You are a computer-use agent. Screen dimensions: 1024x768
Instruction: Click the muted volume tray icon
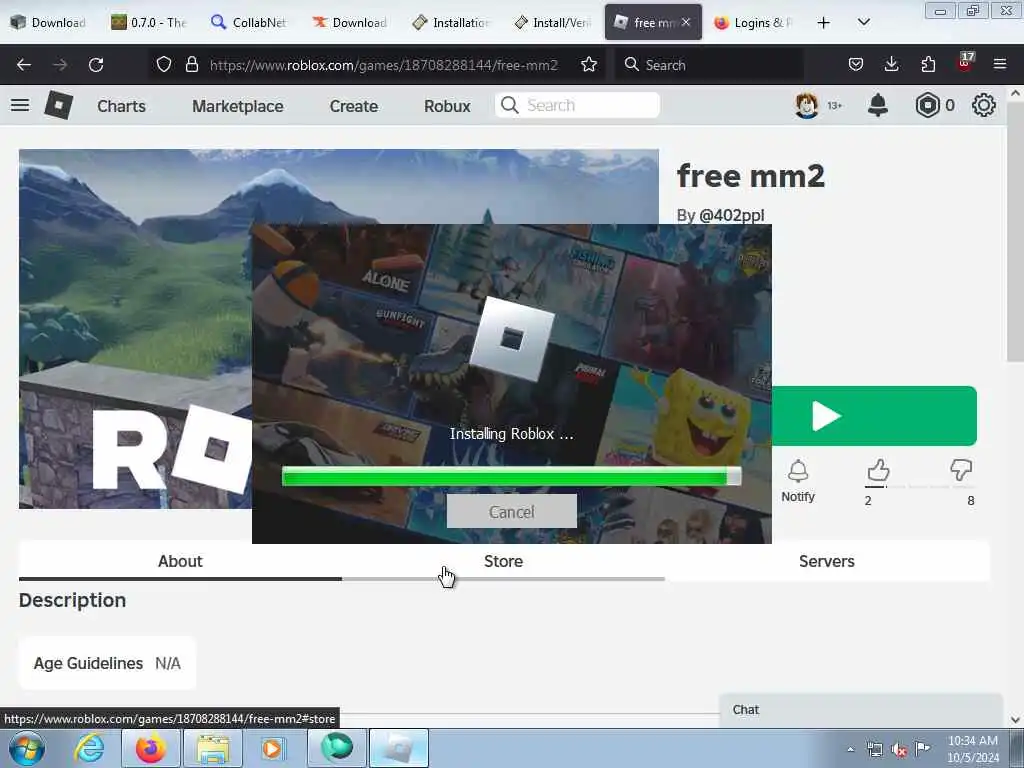point(899,750)
